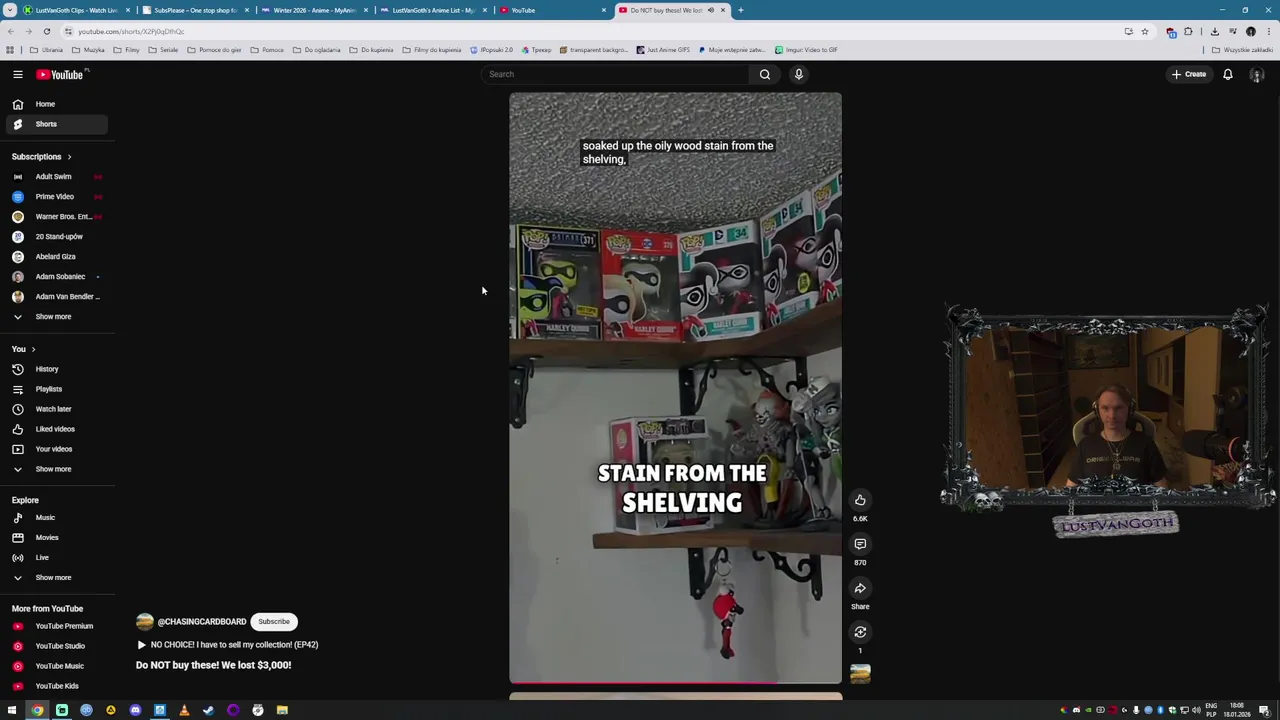Open the account avatar menu in YouTube
The height and width of the screenshot is (720, 1280).
[x=1257, y=74]
